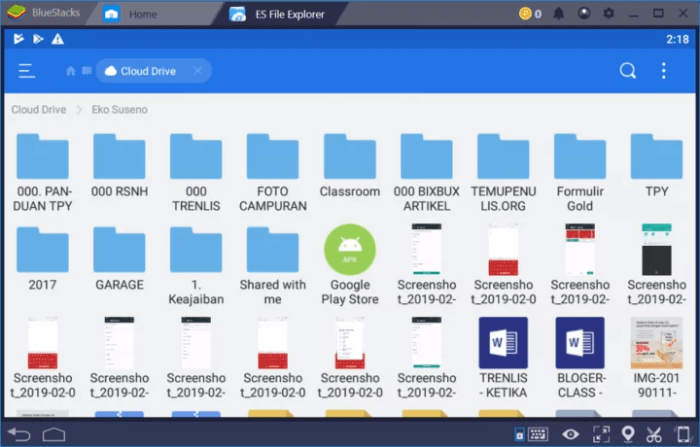700x447 pixels.
Task: Click Eko Suseno breadcrumb
Action: (x=119, y=110)
